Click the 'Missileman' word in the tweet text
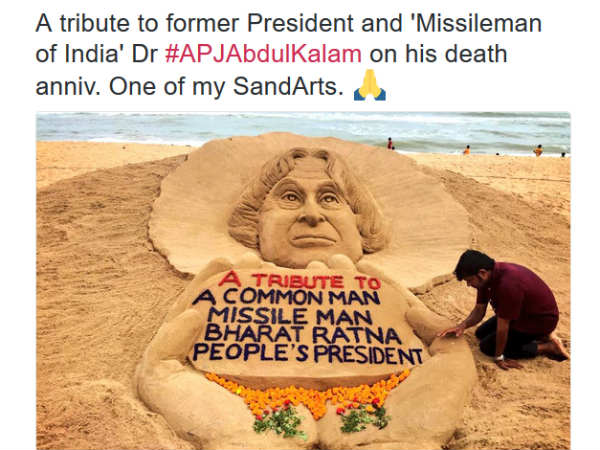This screenshot has height=450, width=600. [x=478, y=23]
